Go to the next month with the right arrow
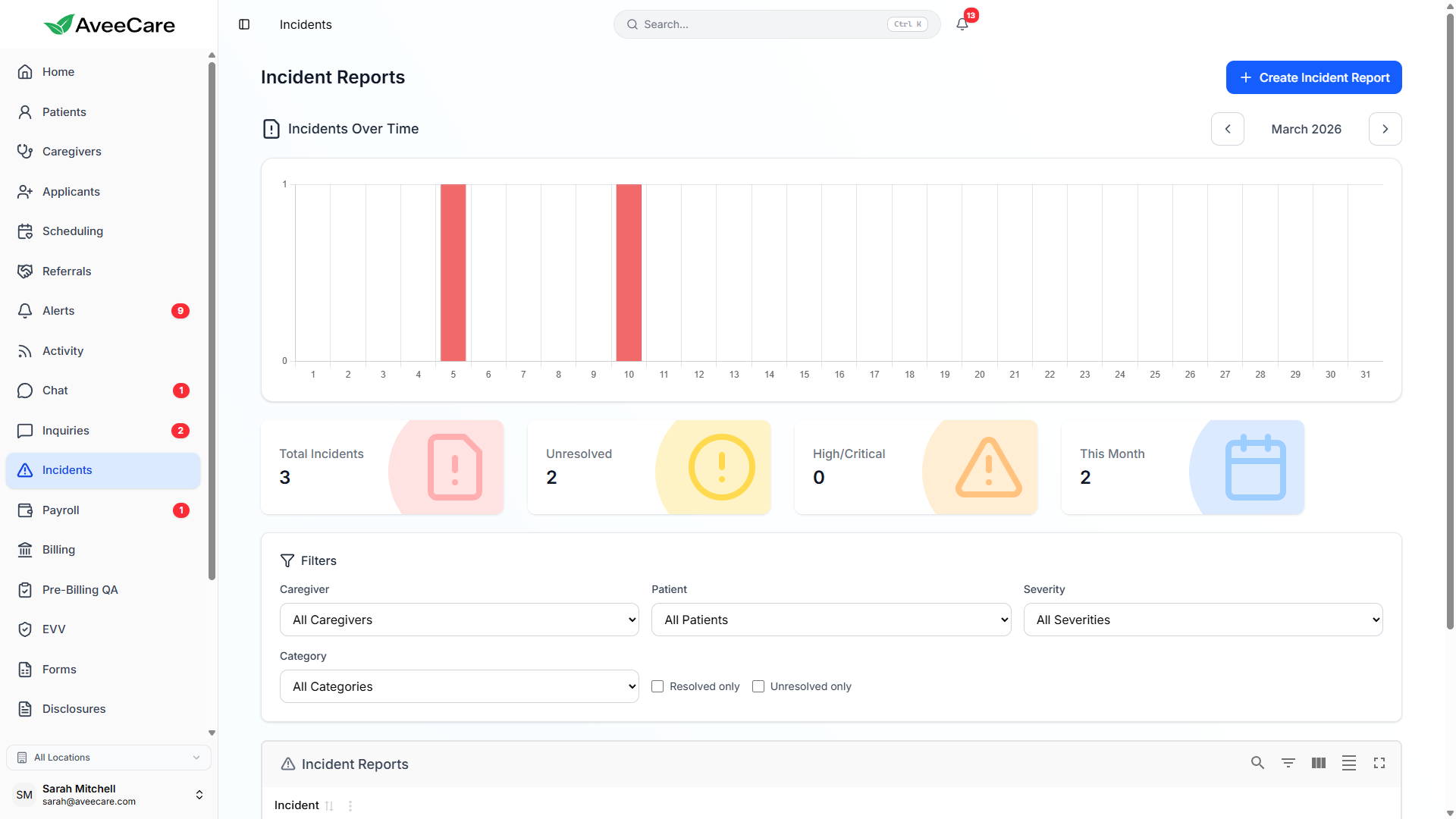Viewport: 1456px width, 819px height. tap(1385, 129)
